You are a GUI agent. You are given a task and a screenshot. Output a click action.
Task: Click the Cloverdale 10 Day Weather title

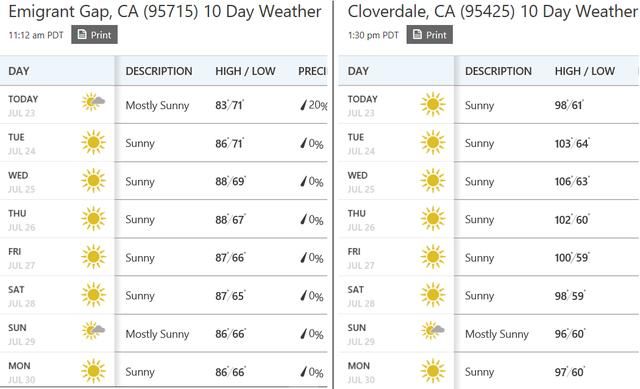493,11
